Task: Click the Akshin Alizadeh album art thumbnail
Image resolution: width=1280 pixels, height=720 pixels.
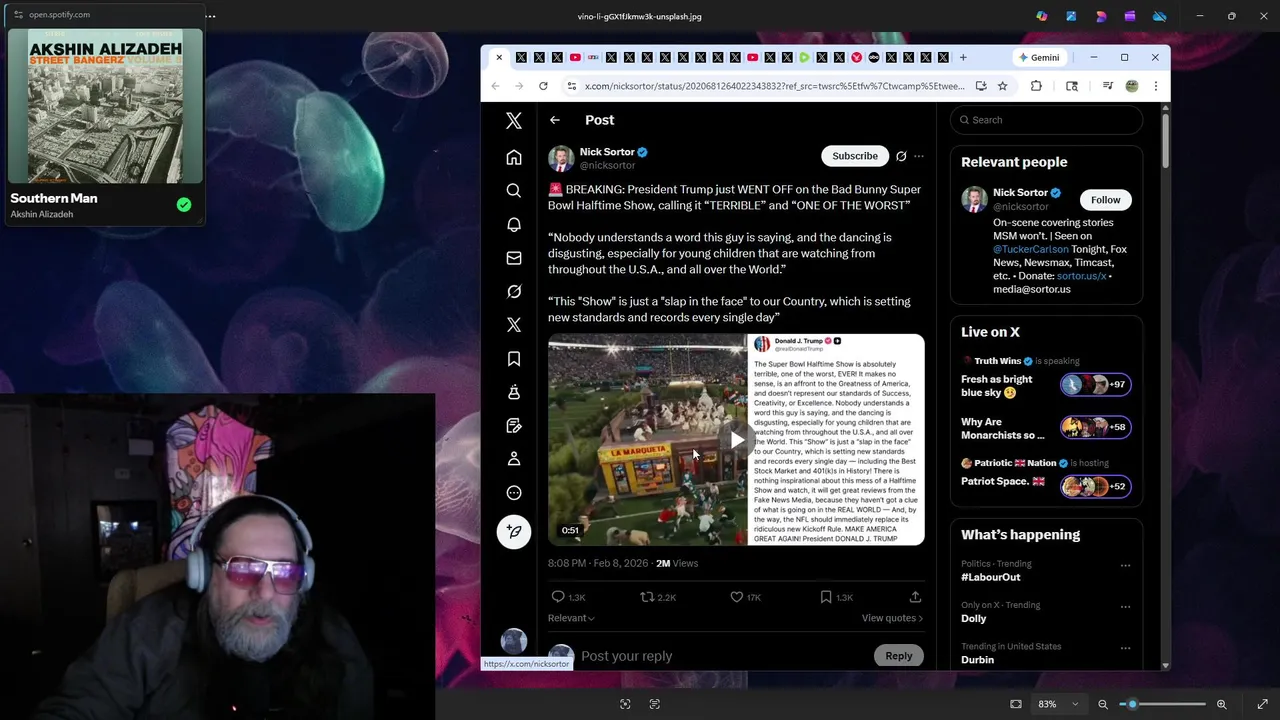Action: tap(105, 106)
